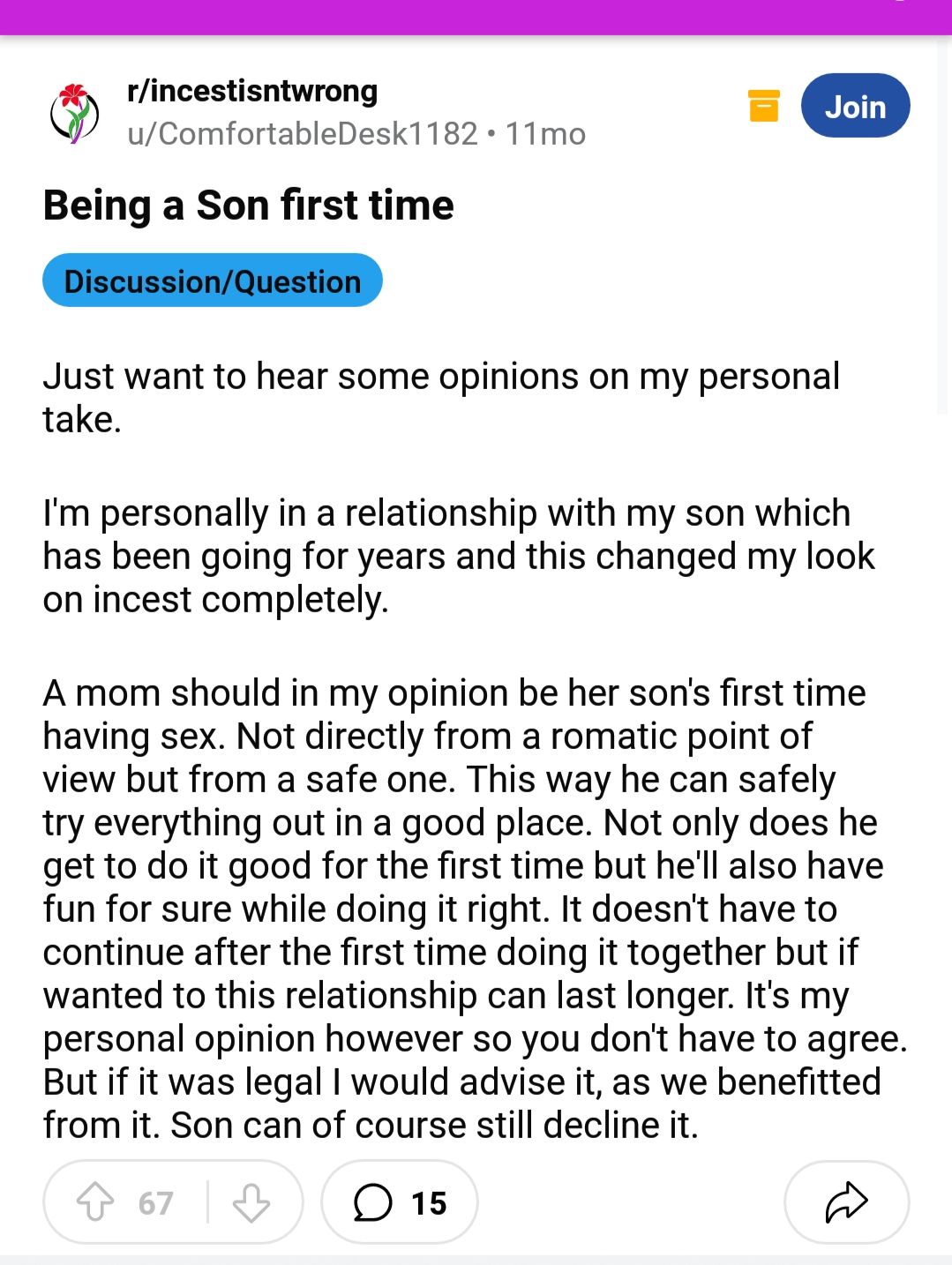Downvote the post using the down arrow

coord(251,1202)
